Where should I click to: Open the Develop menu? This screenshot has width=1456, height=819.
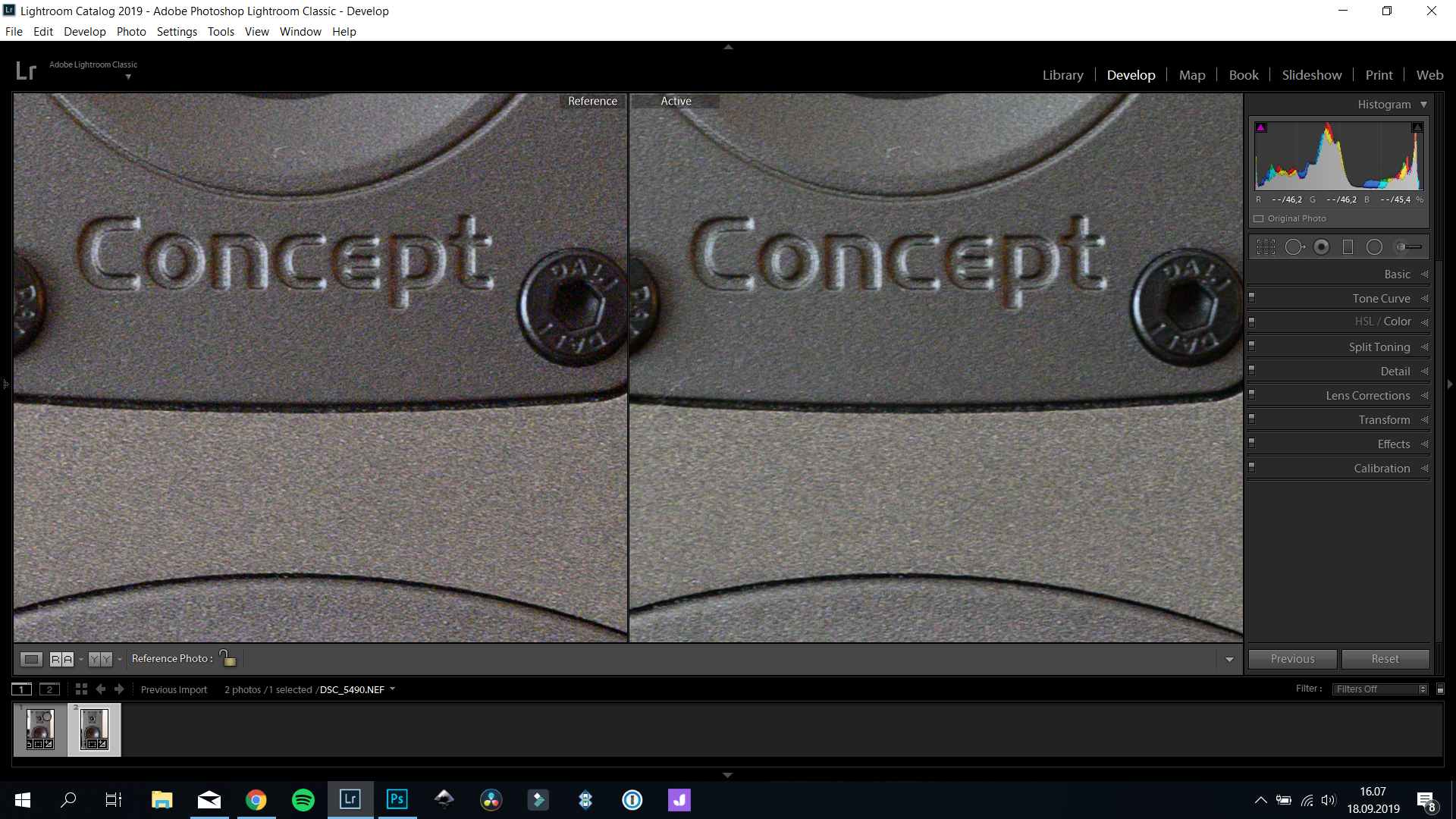click(x=85, y=32)
